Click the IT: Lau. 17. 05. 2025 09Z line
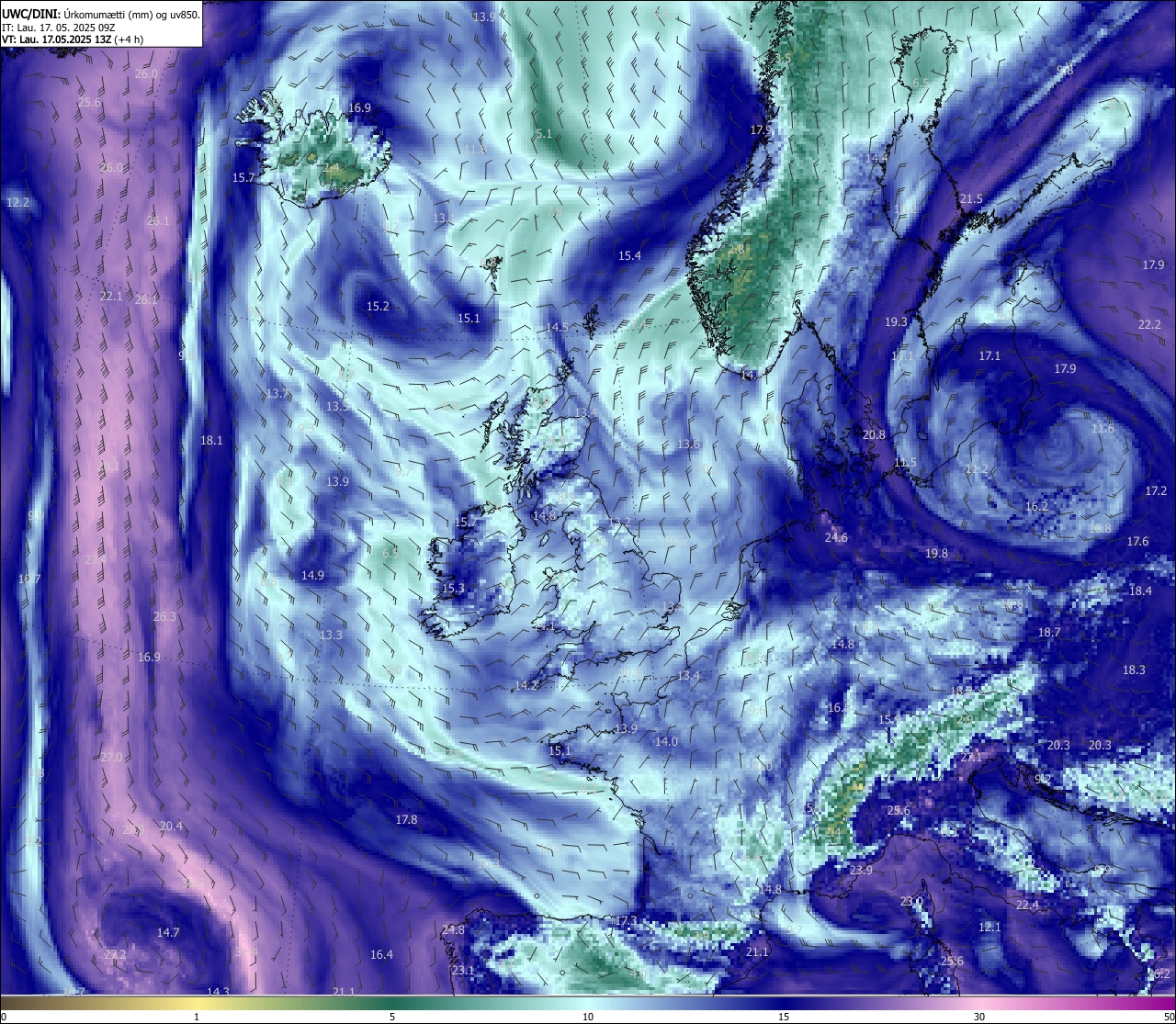The image size is (1176, 1024). pos(59,28)
